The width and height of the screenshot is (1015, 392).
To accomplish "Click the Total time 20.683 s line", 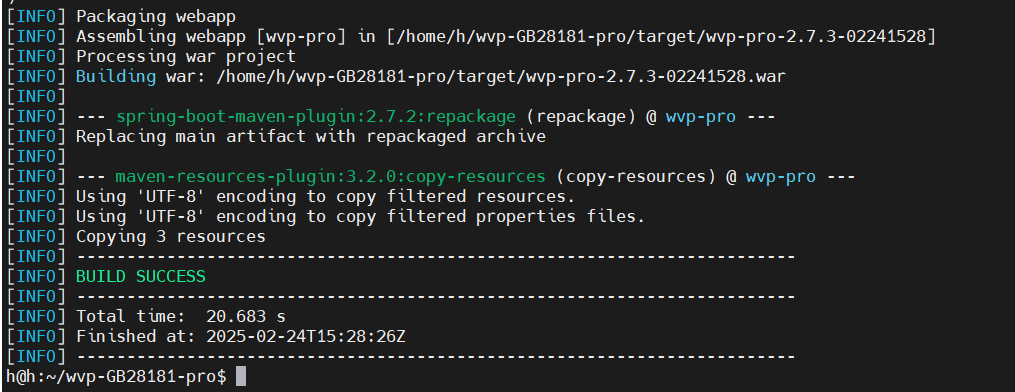I will pos(181,316).
